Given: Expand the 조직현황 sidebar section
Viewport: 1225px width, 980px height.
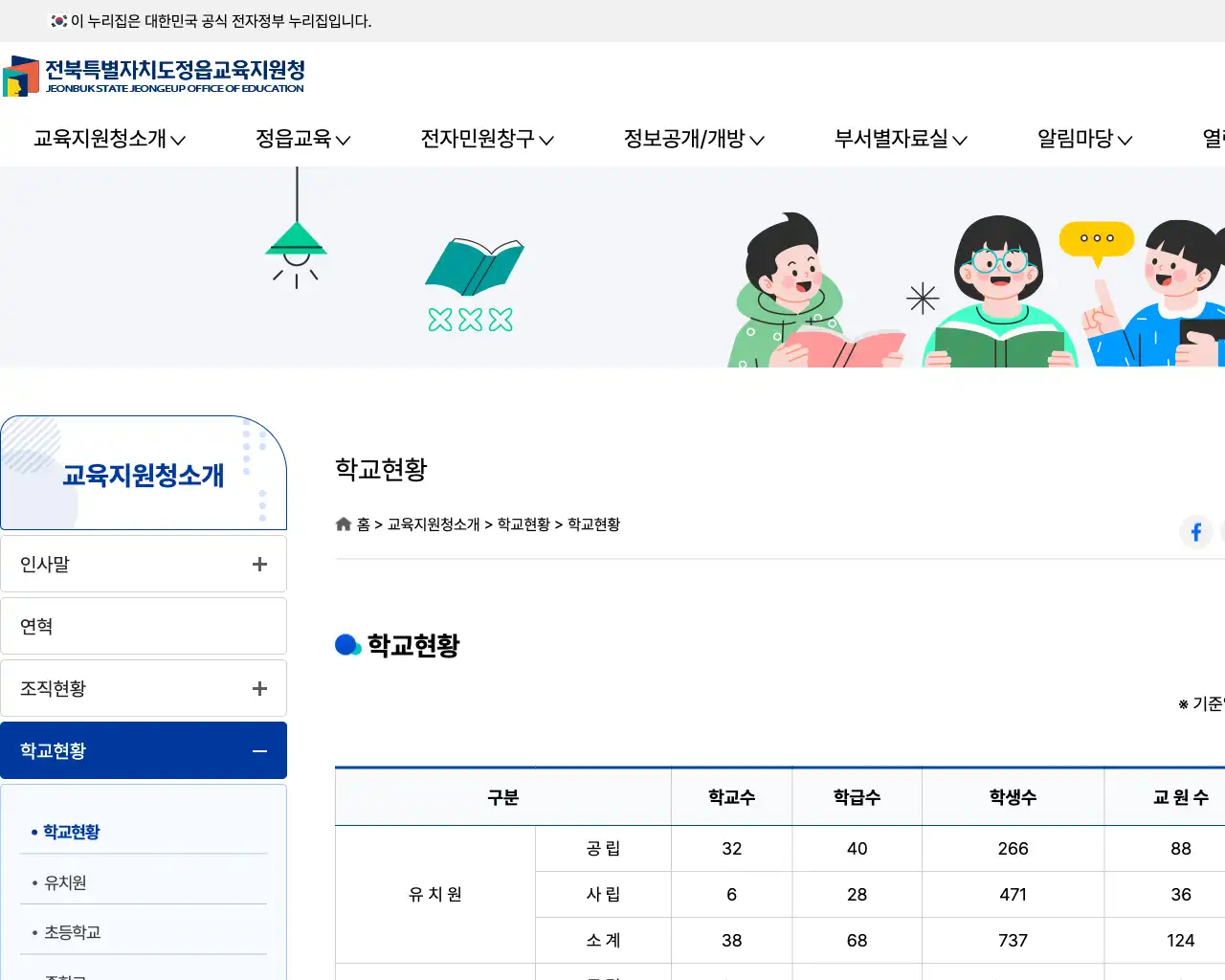Looking at the screenshot, I should [x=258, y=688].
